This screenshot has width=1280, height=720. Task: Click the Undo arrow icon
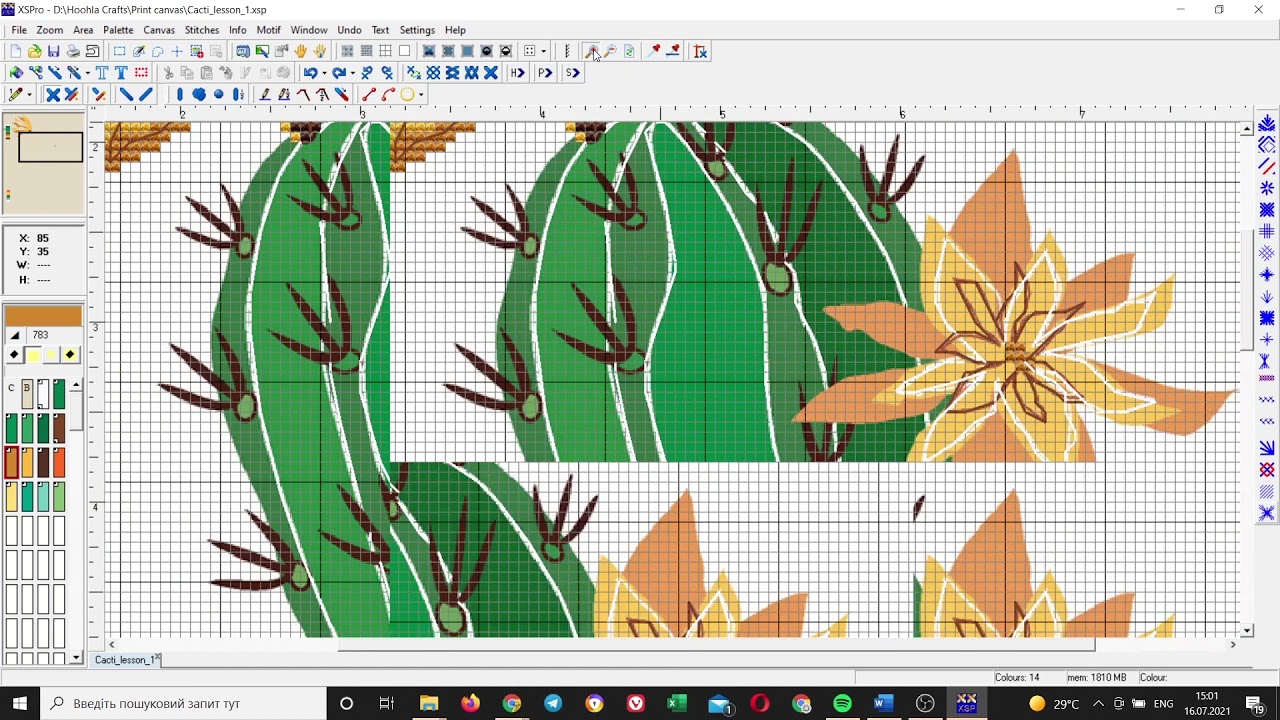point(310,73)
